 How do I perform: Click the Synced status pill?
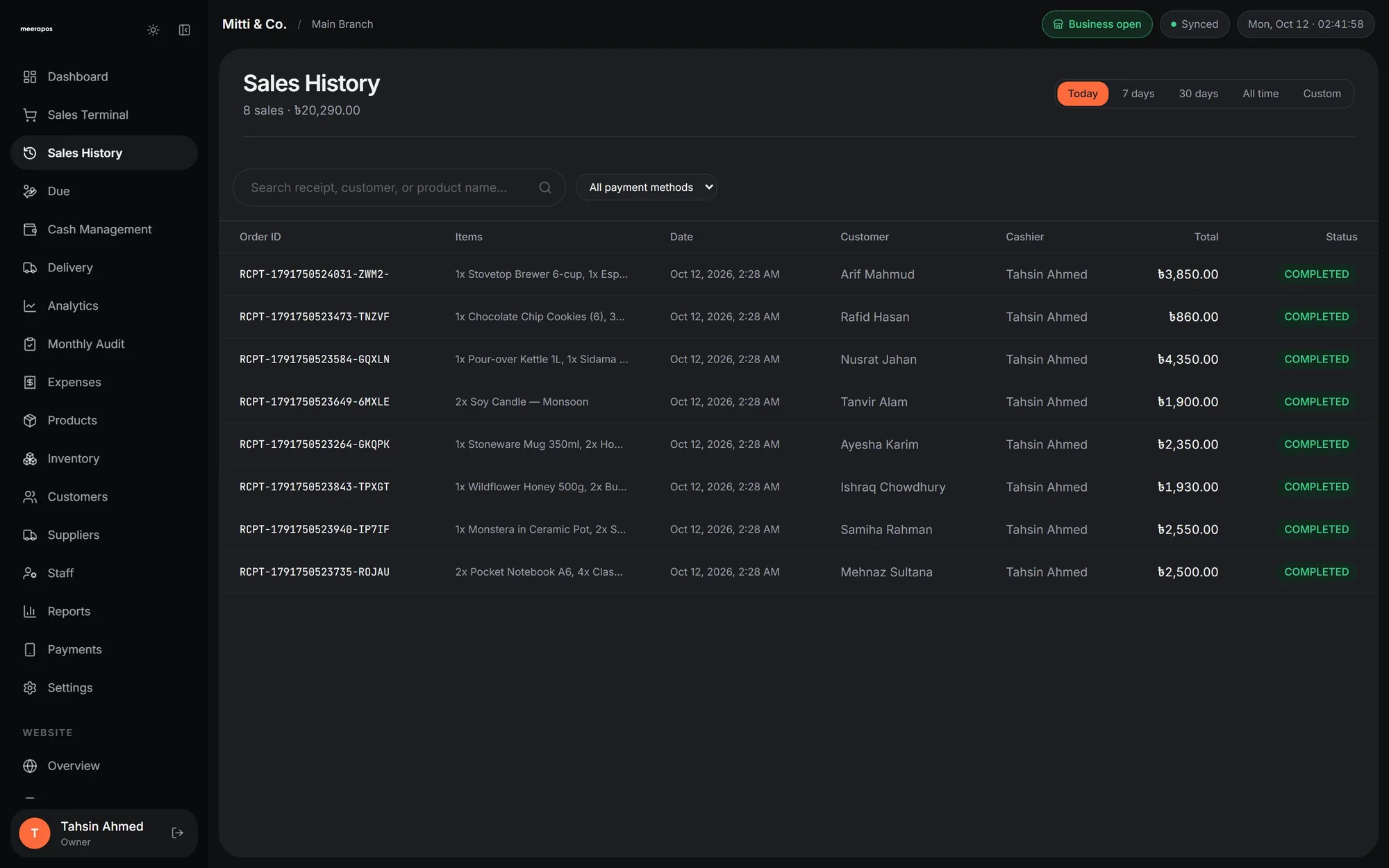[1195, 24]
